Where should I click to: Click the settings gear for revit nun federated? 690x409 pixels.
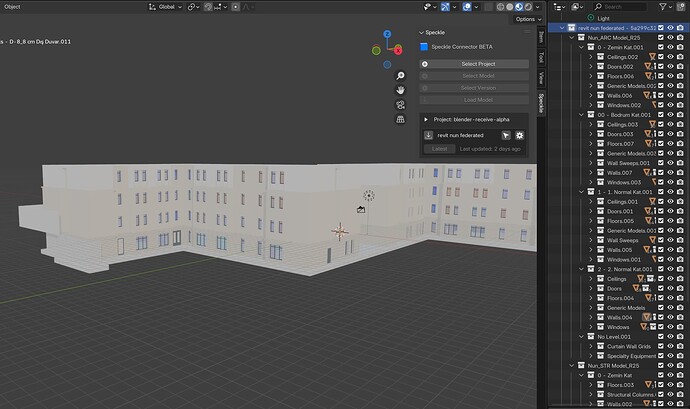click(x=520, y=134)
